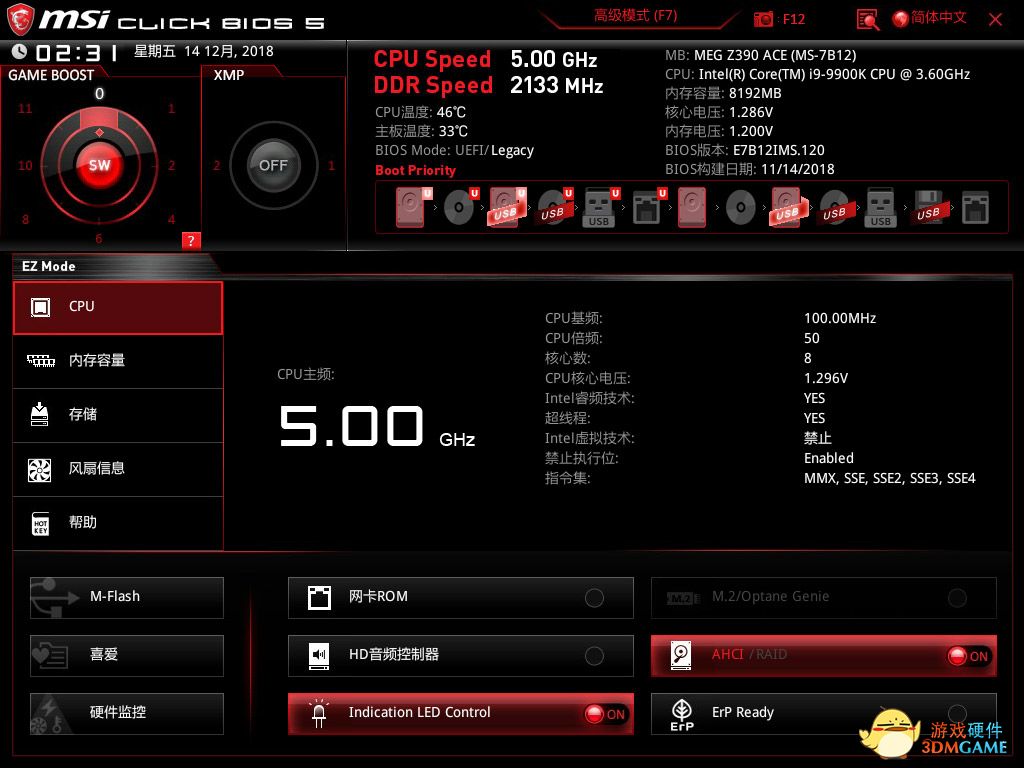Turn off the AHCI/RAID ON switch
Viewport: 1024px width, 768px height.
click(x=968, y=656)
